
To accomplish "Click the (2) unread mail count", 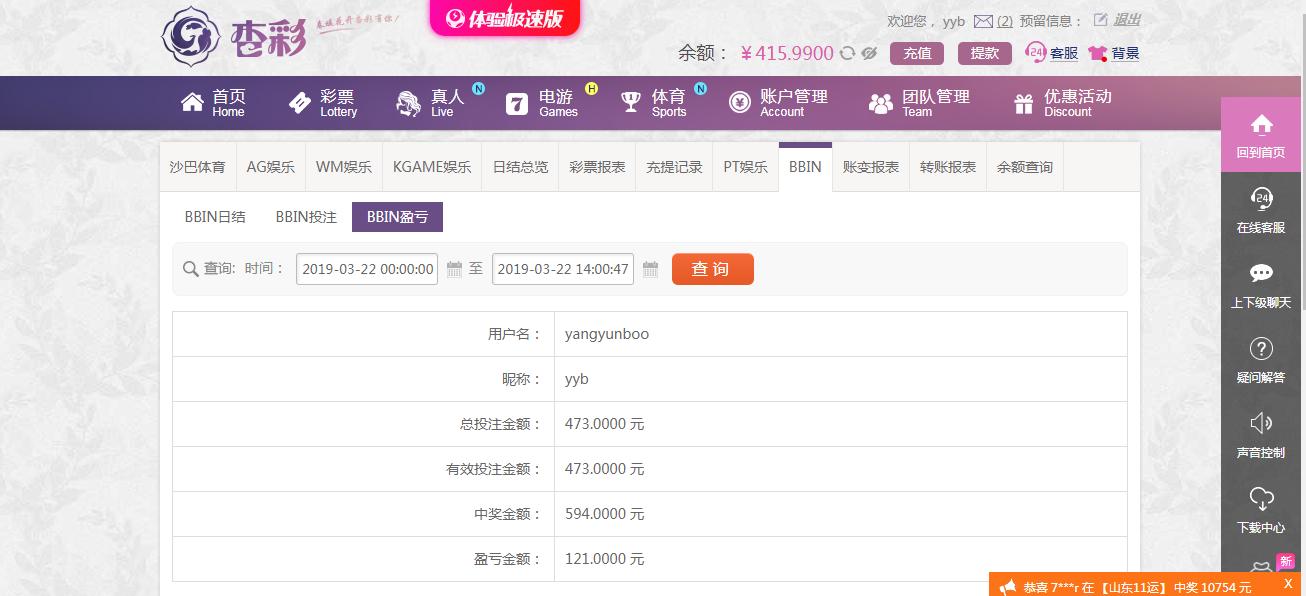I will [x=1005, y=21].
